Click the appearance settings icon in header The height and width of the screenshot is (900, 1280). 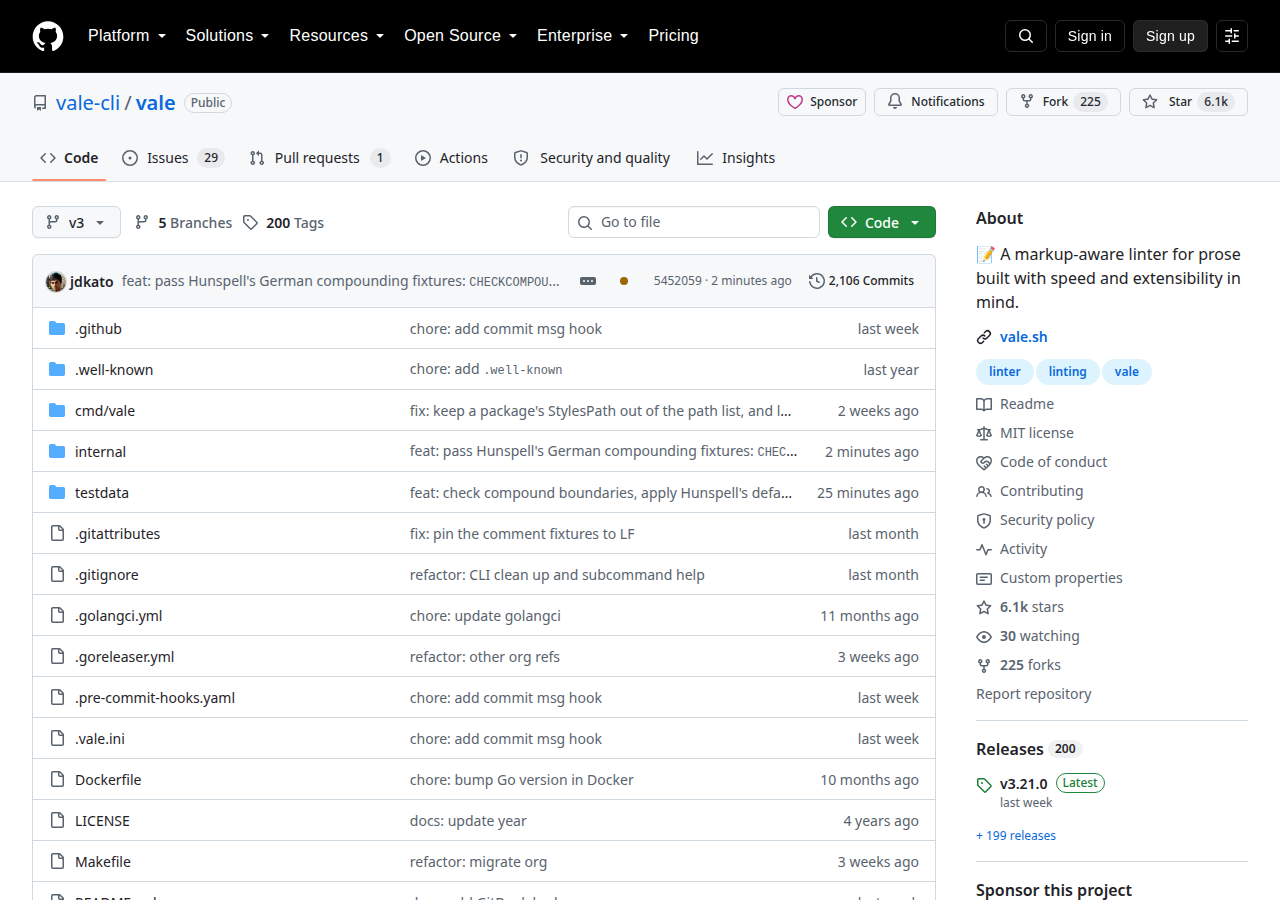pos(1232,36)
